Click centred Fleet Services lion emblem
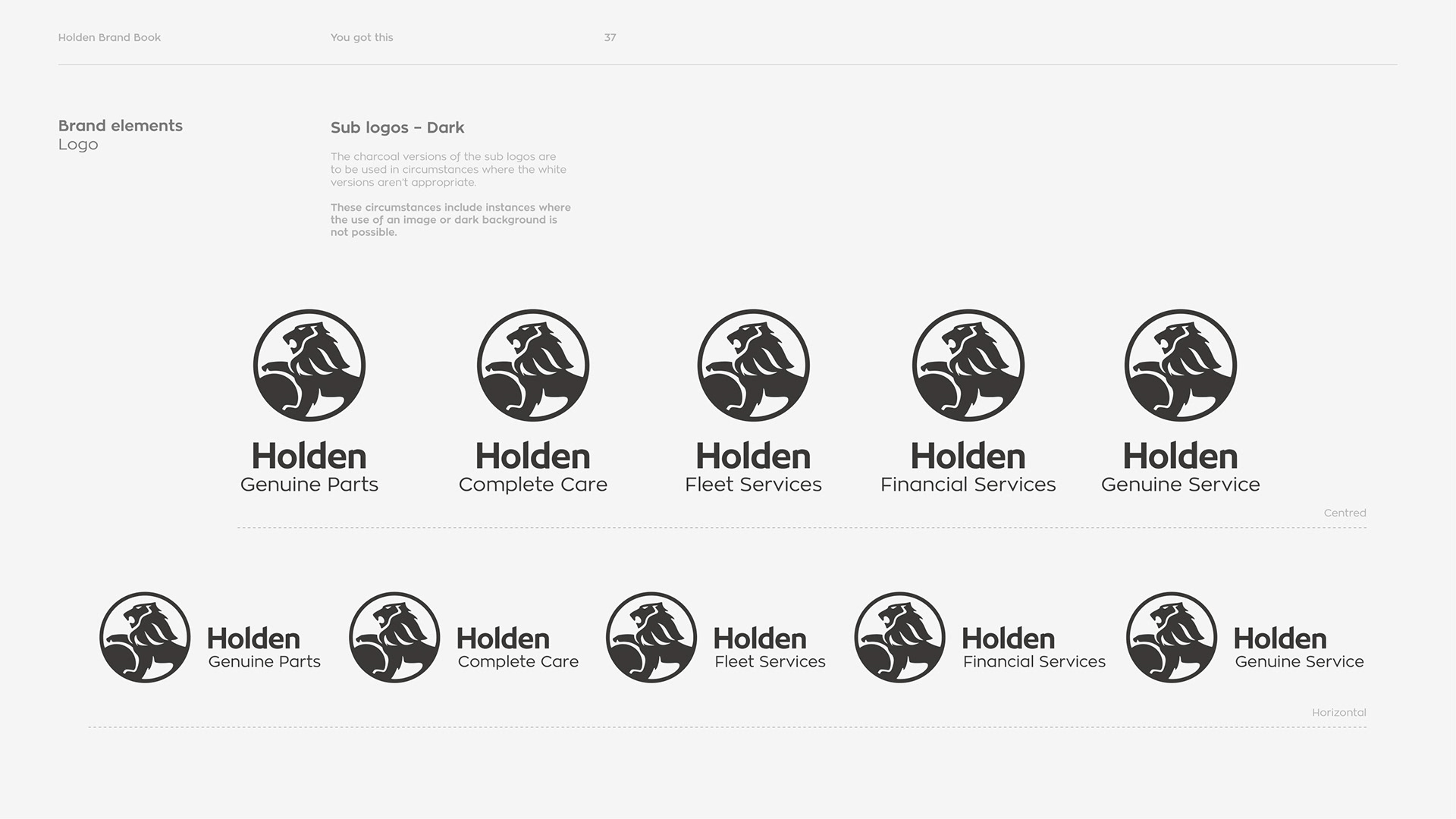The image size is (1456, 819). tap(753, 366)
